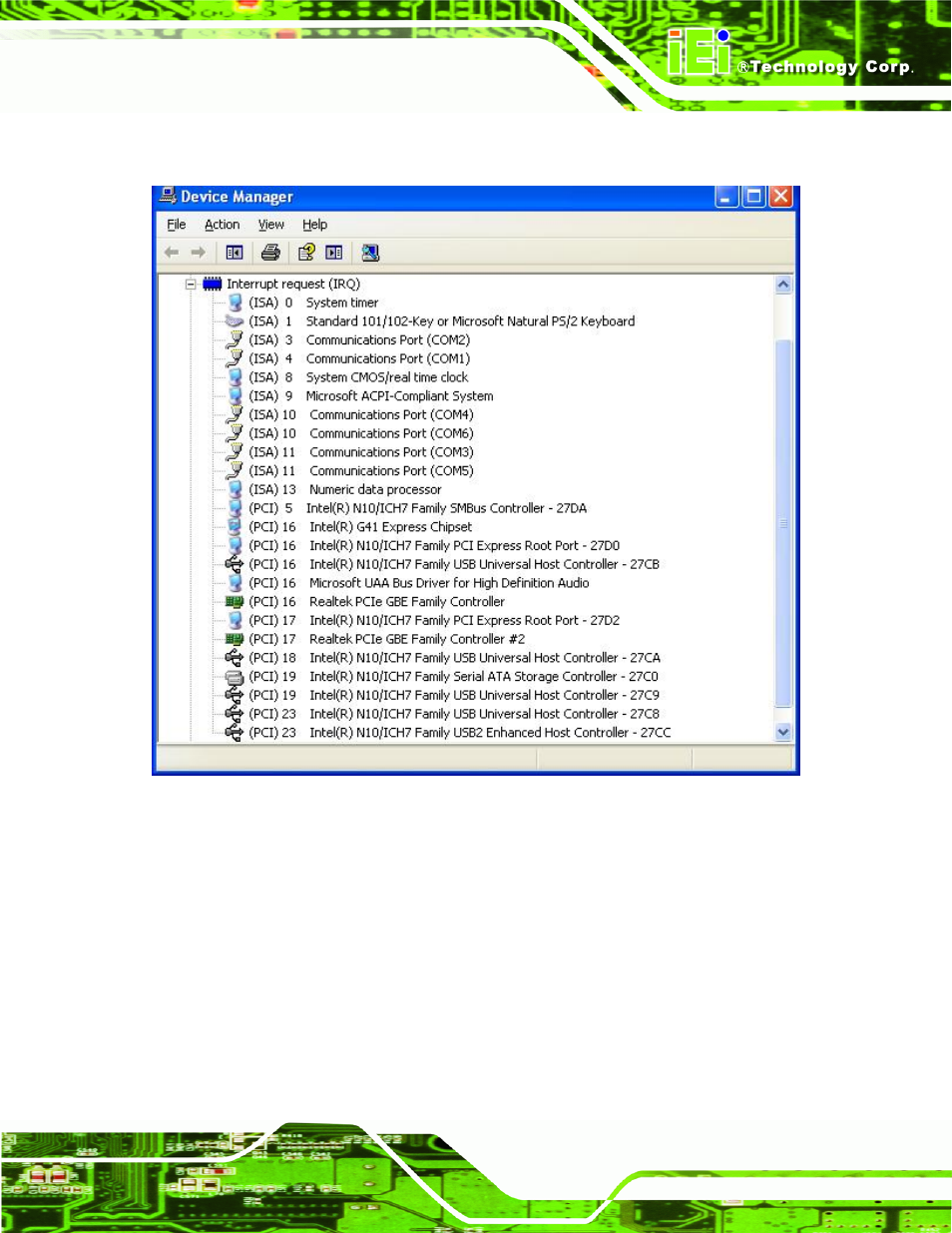Screen dimensions: 952x1233
Task: Click the keyboard icon for IRQ 1
Action: 235,321
